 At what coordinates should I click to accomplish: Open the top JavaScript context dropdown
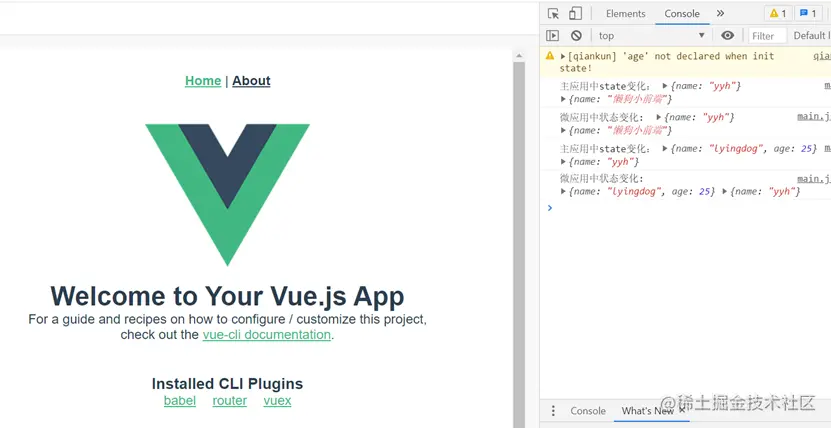pos(652,35)
